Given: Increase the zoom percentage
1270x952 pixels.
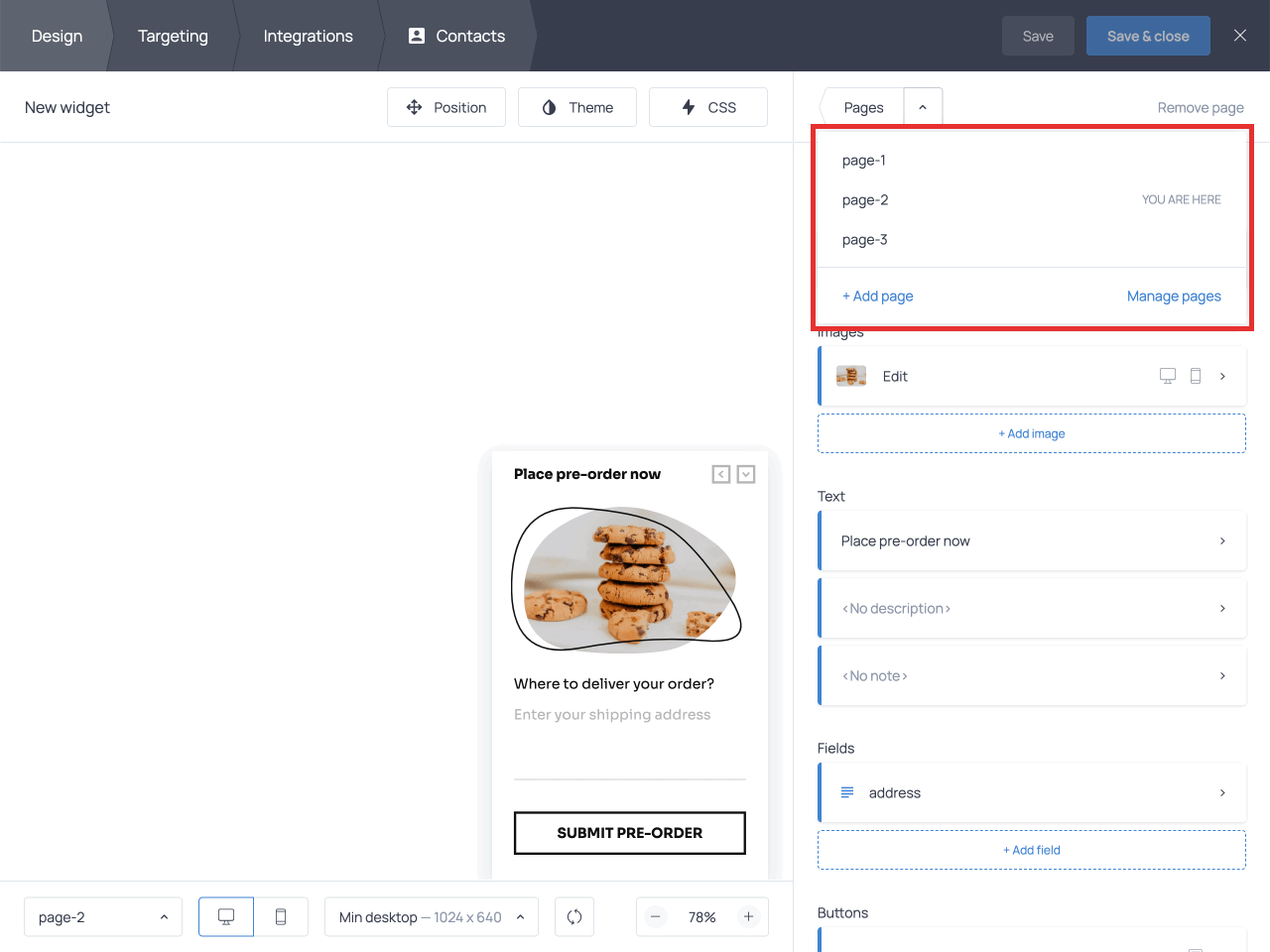Looking at the screenshot, I should (x=748, y=916).
